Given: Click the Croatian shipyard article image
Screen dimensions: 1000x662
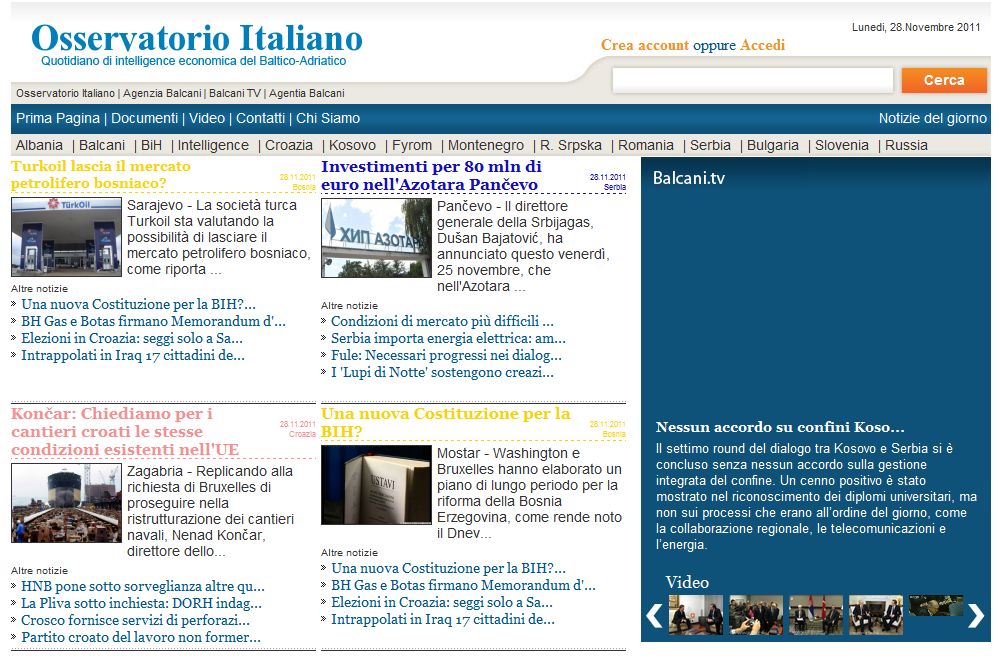Looking at the screenshot, I should tap(66, 504).
